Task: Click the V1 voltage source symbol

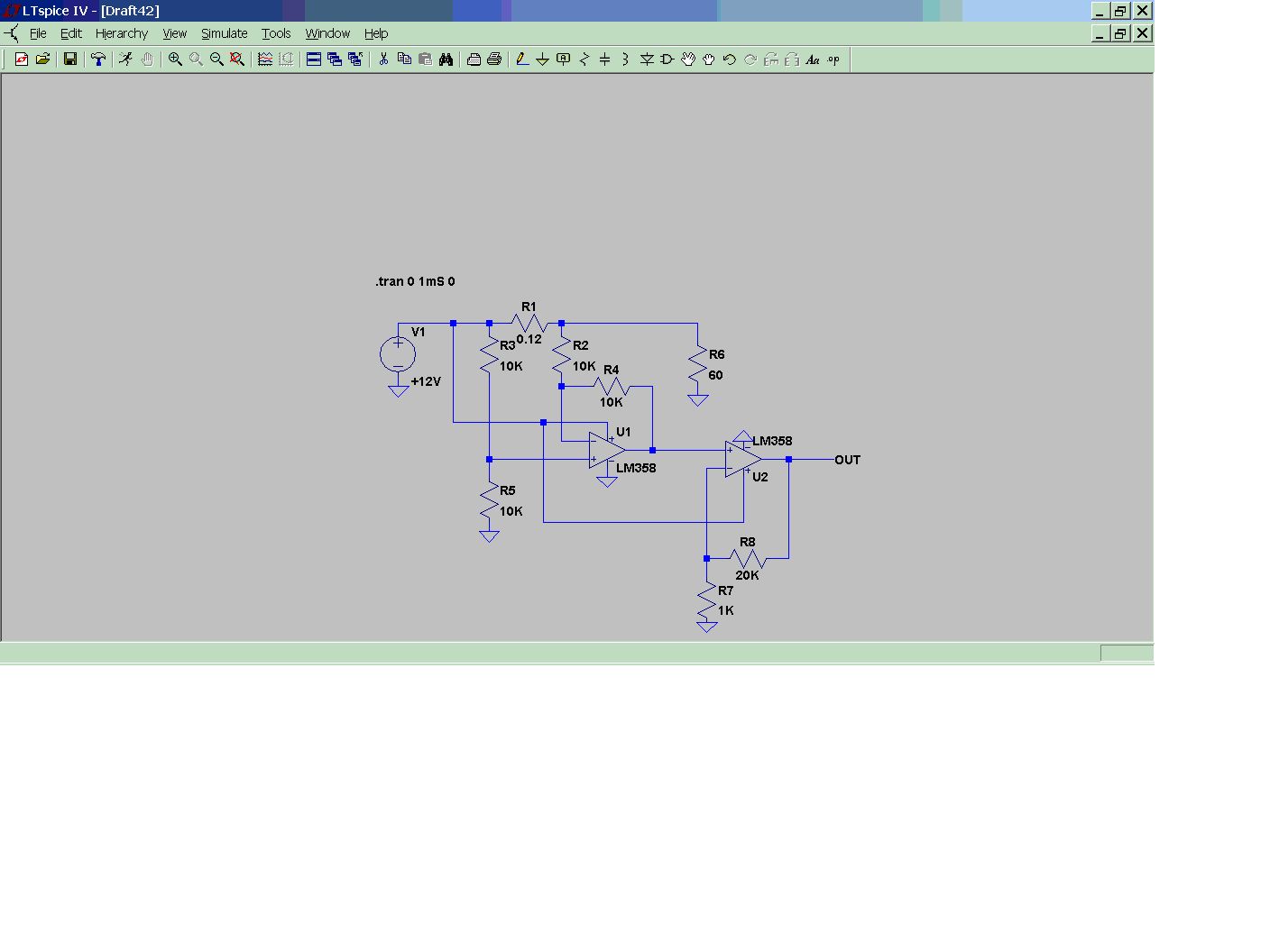Action: pyautogui.click(x=398, y=354)
